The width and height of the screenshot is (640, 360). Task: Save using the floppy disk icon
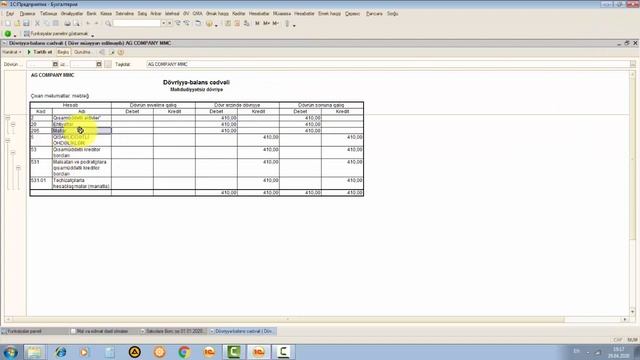click(x=26, y=24)
